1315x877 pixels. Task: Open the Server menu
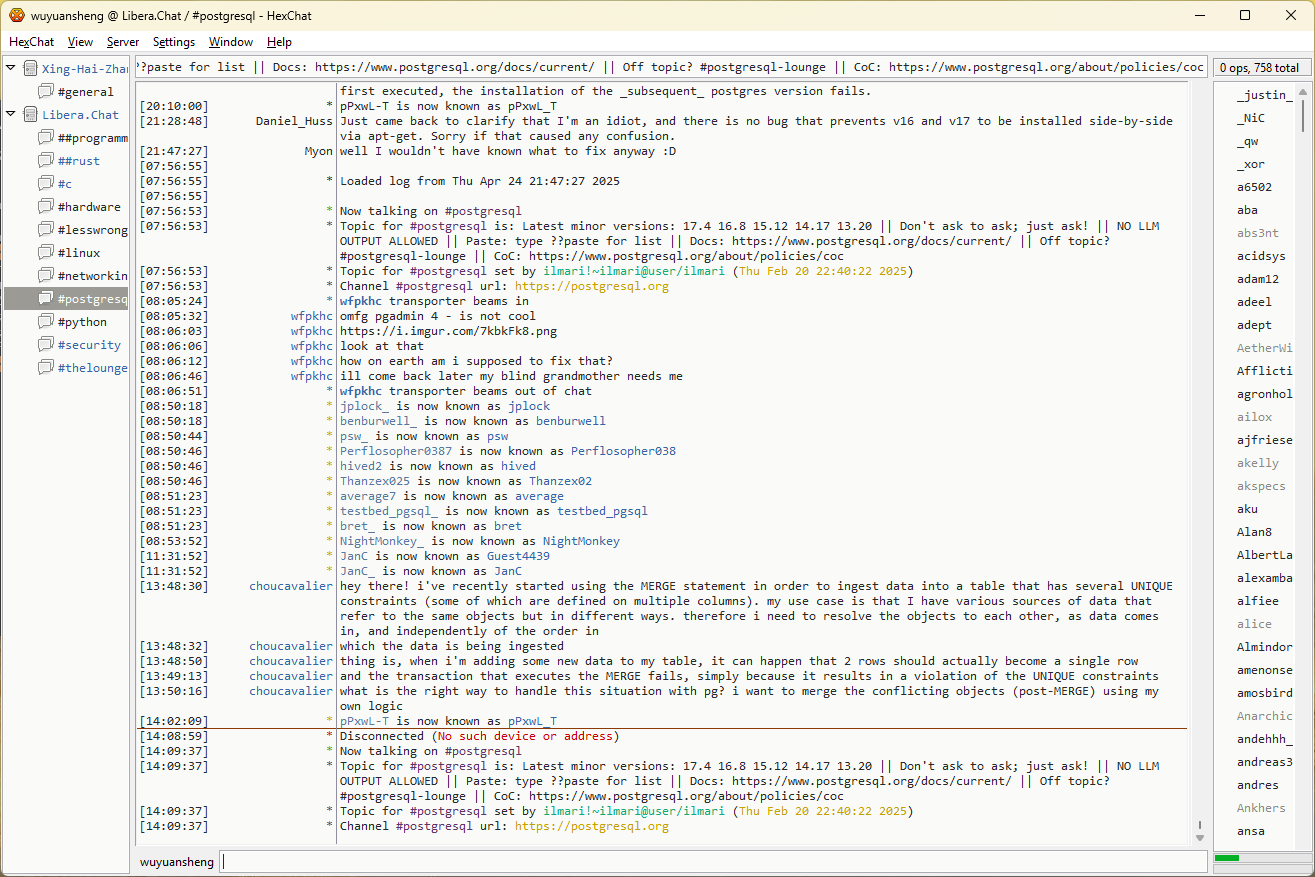click(123, 42)
